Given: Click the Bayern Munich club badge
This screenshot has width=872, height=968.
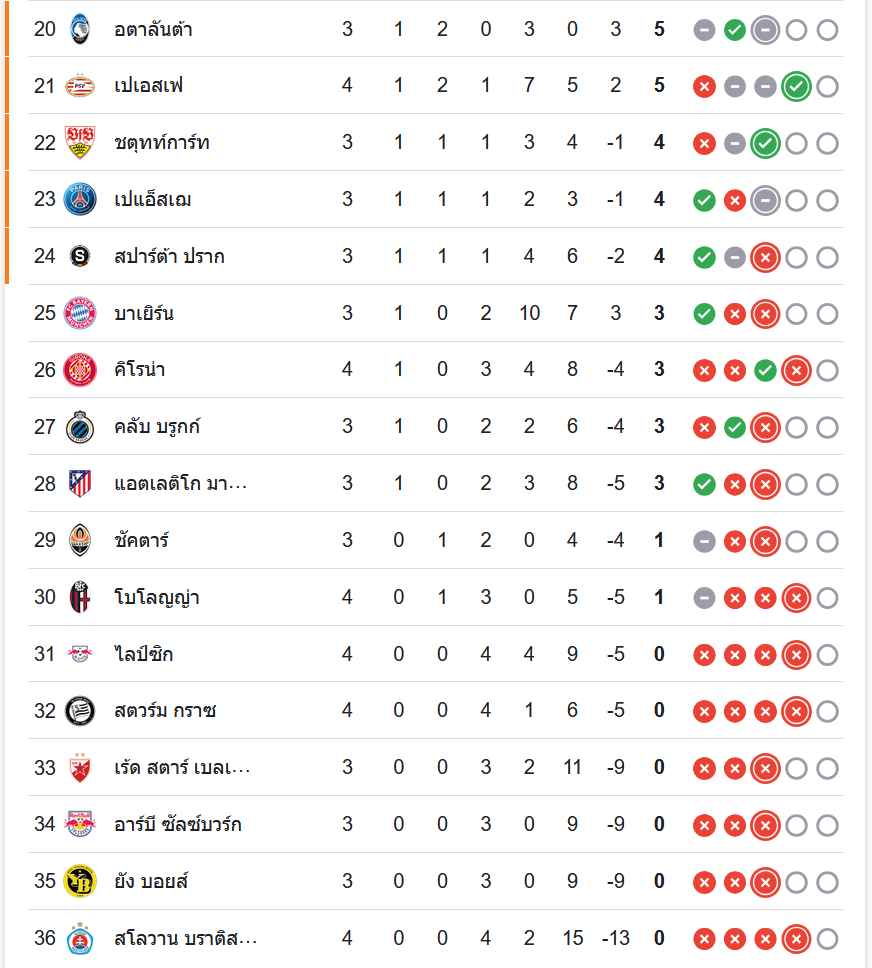Looking at the screenshot, I should (79, 313).
